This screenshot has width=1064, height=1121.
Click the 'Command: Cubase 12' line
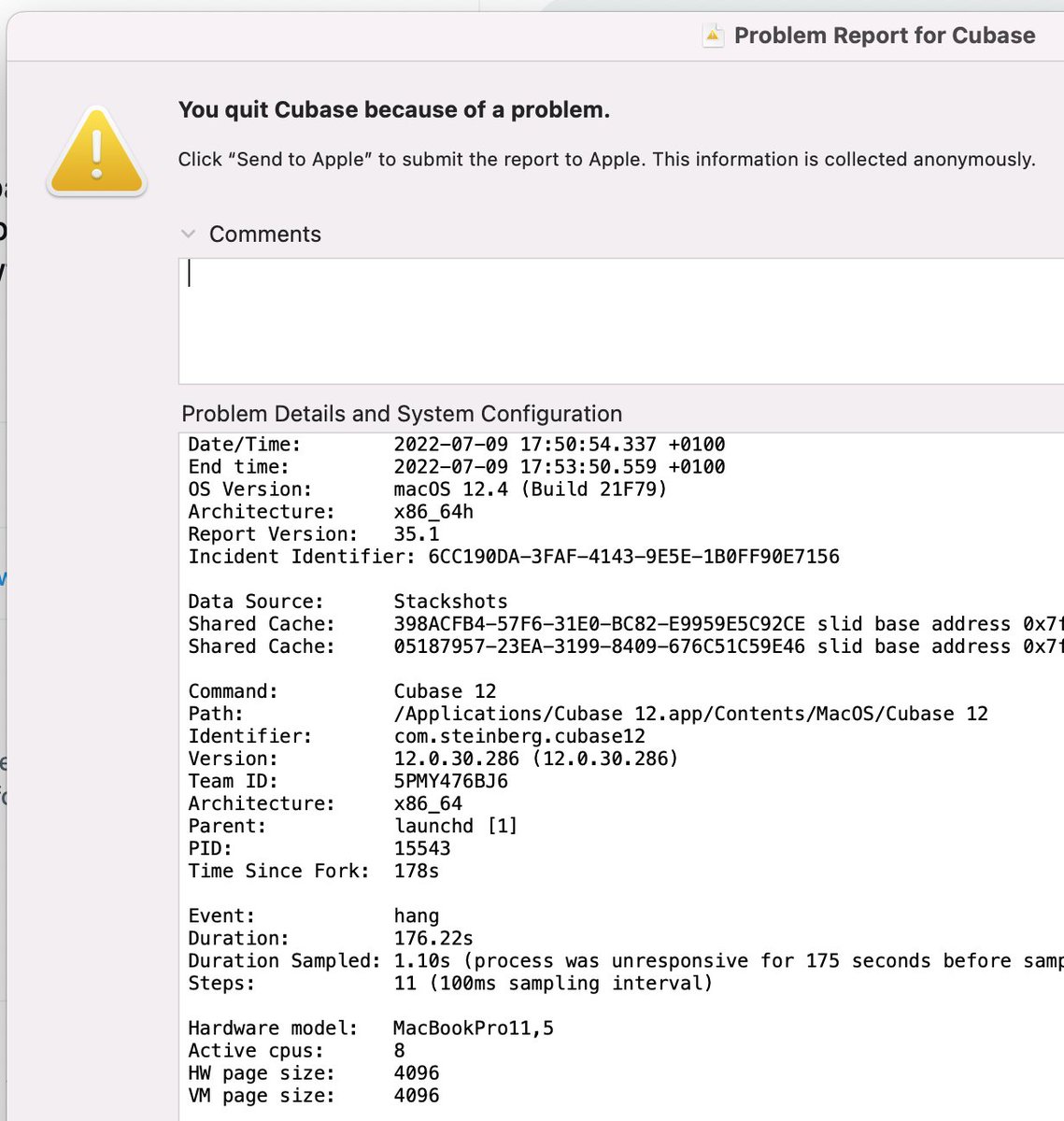[343, 691]
